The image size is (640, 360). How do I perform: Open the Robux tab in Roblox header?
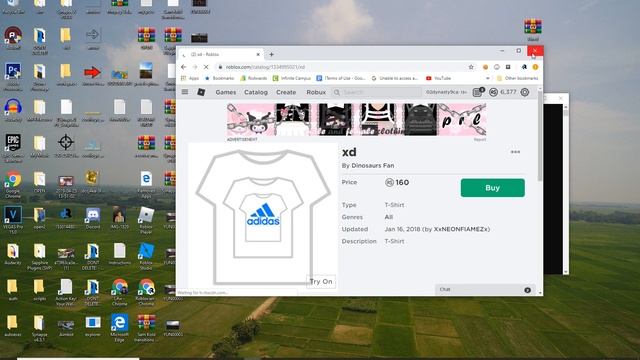316,92
